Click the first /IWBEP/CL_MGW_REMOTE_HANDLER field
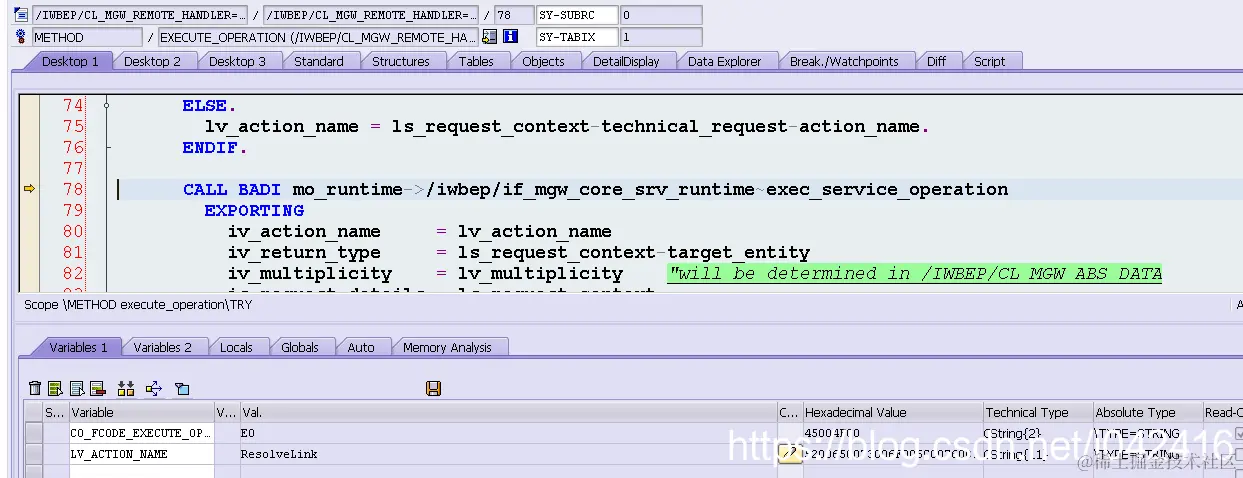This screenshot has height=478, width=1243. tap(140, 15)
